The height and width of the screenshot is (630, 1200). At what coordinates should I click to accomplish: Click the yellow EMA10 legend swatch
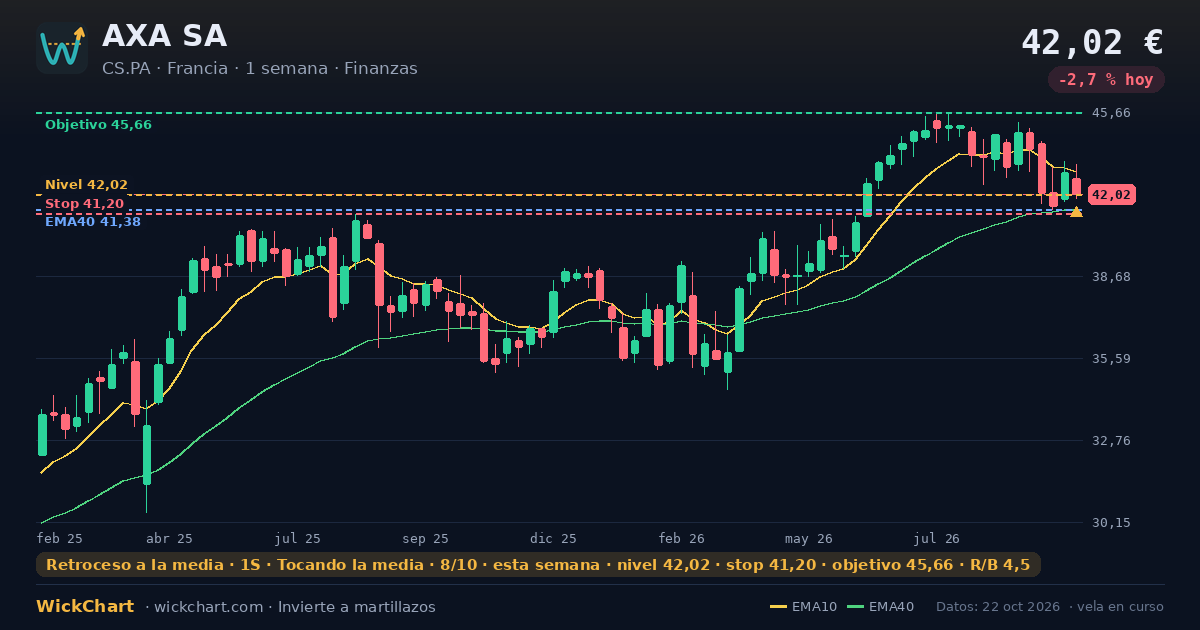coord(778,607)
